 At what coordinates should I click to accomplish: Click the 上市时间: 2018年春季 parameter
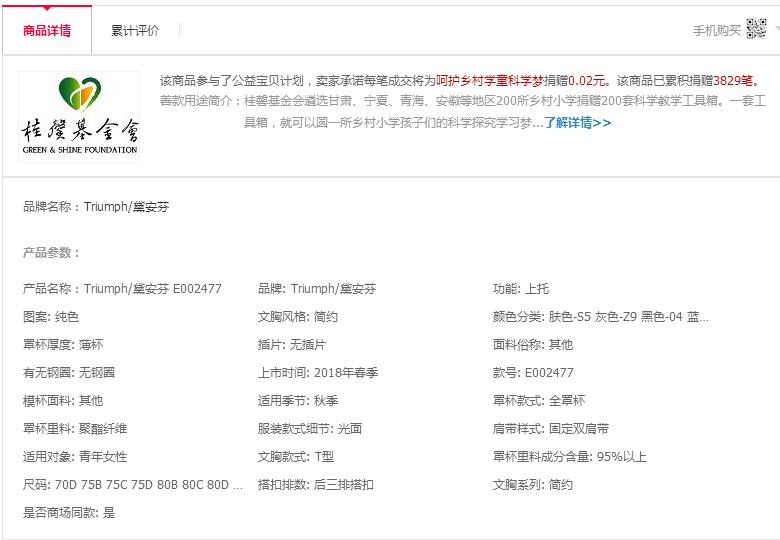tap(318, 372)
